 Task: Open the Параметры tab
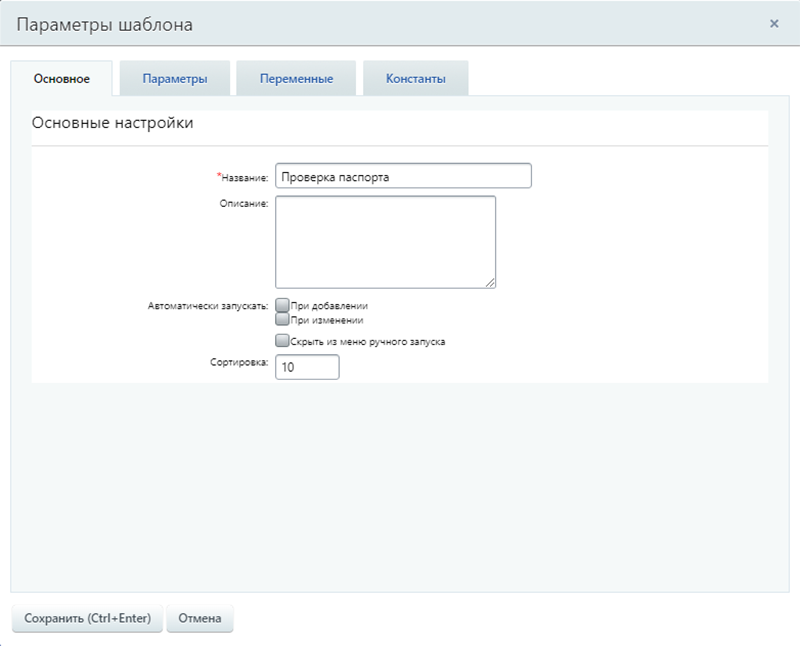175,79
